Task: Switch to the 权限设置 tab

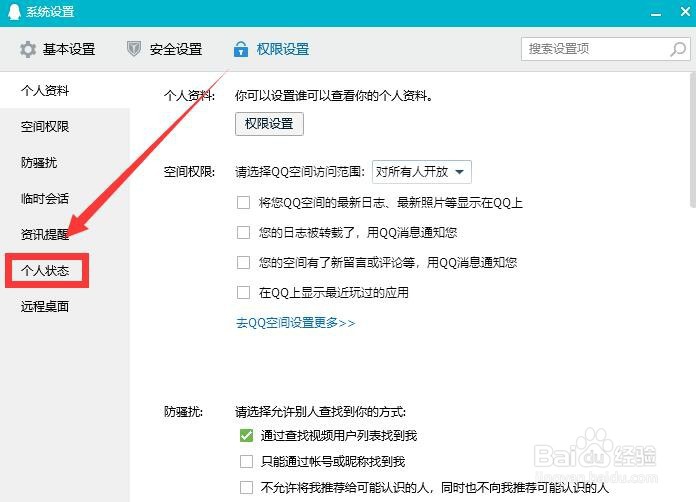Action: [x=271, y=49]
